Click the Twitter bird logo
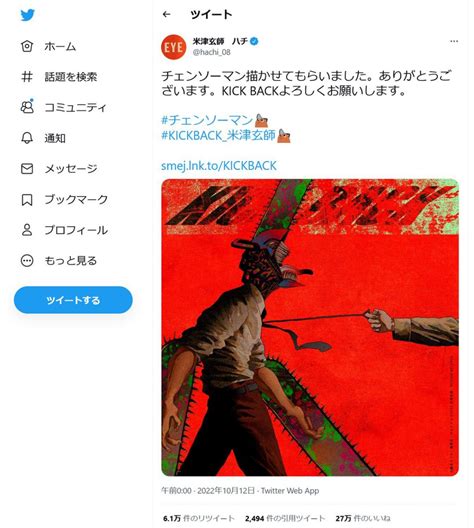The width and height of the screenshot is (474, 528). point(27,15)
